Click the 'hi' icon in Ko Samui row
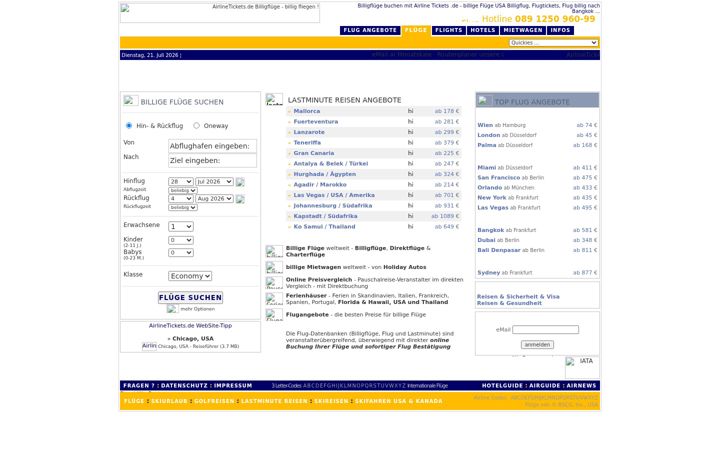The height and width of the screenshot is (450, 720). pyautogui.click(x=411, y=226)
